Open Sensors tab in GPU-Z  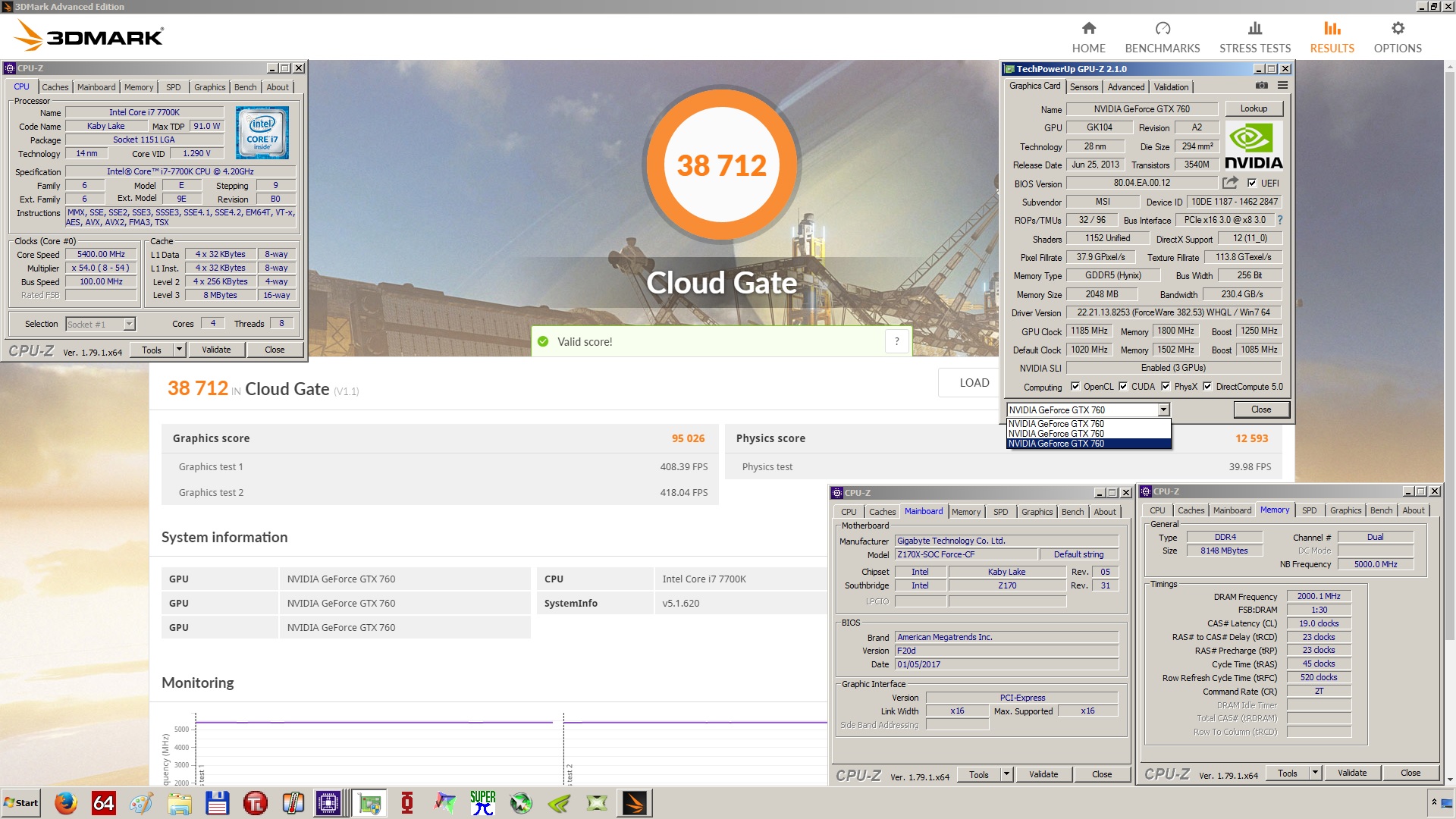[x=1084, y=87]
